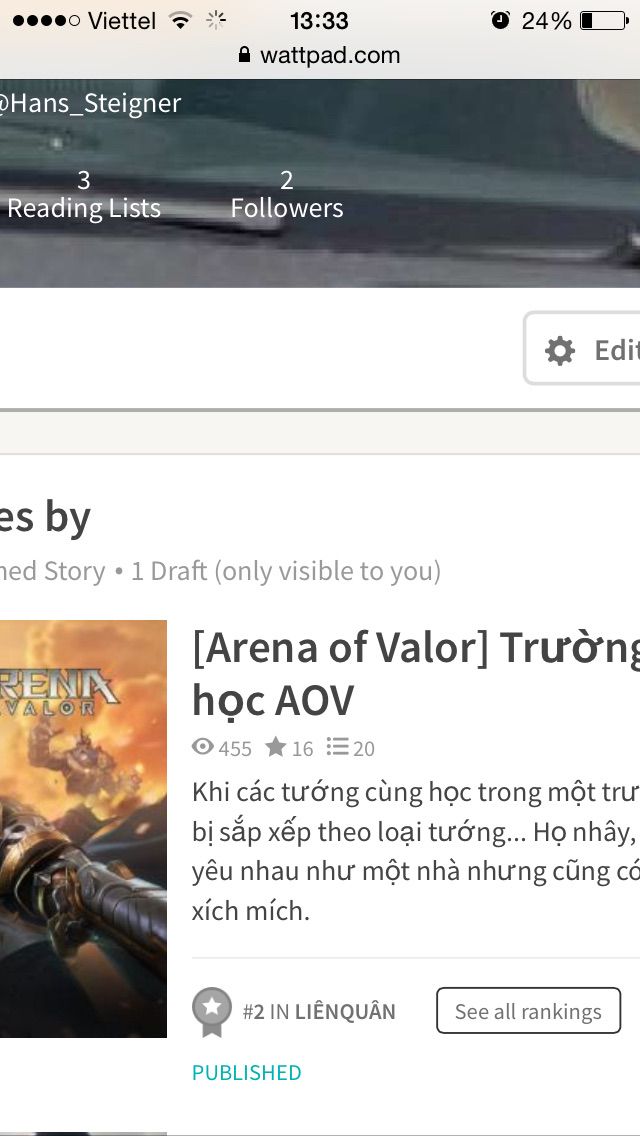
Task: Open the 3 Reading Lists stat
Action: tap(83, 194)
